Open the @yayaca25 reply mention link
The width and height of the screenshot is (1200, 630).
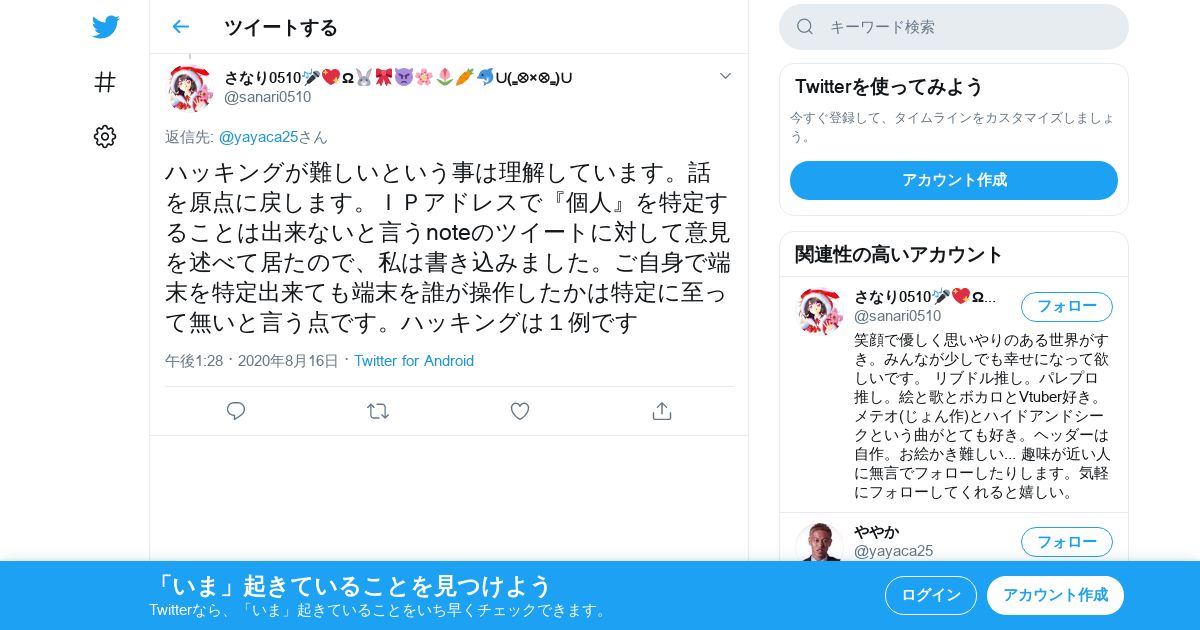258,137
